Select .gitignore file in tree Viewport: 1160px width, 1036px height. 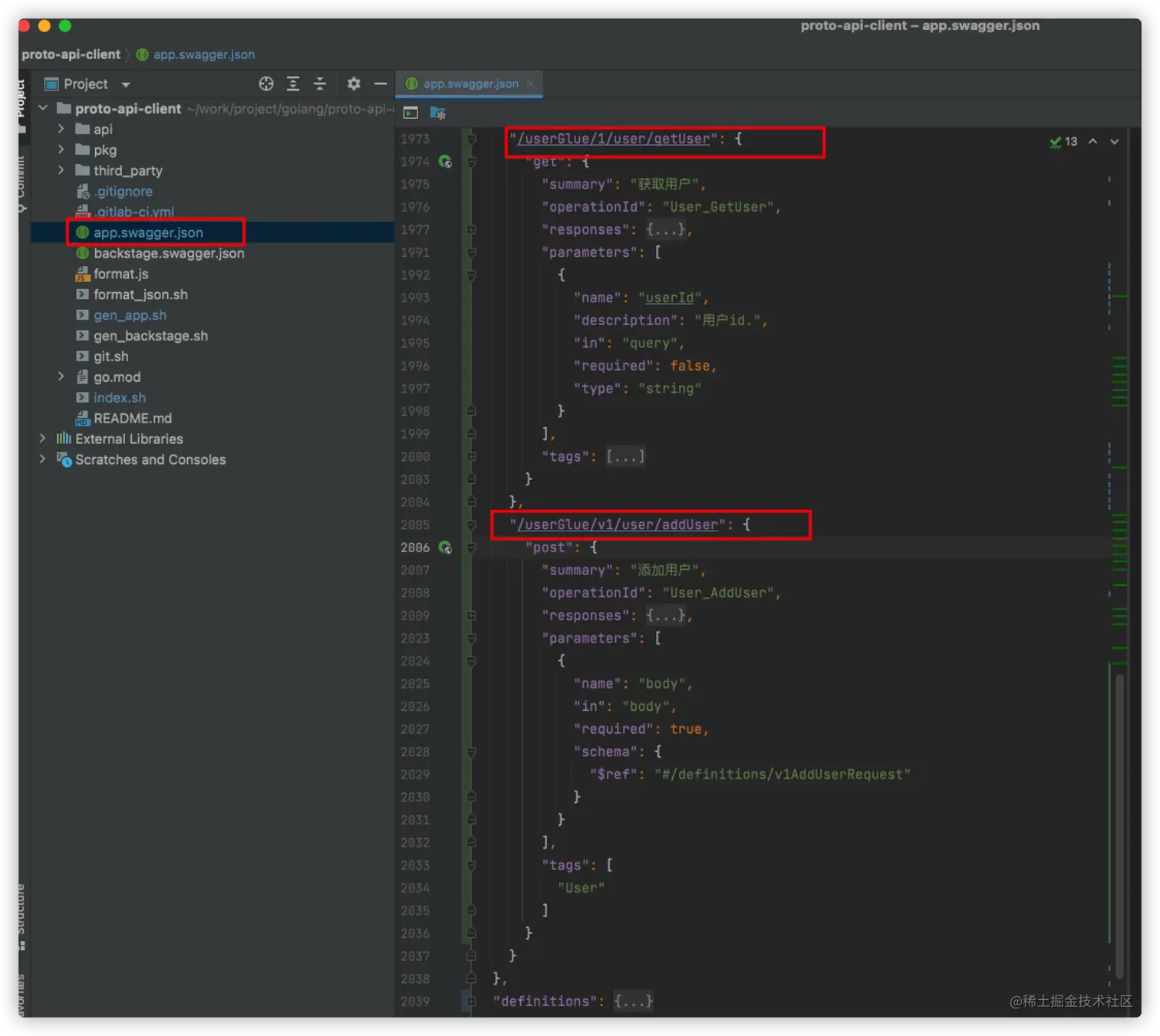click(123, 191)
